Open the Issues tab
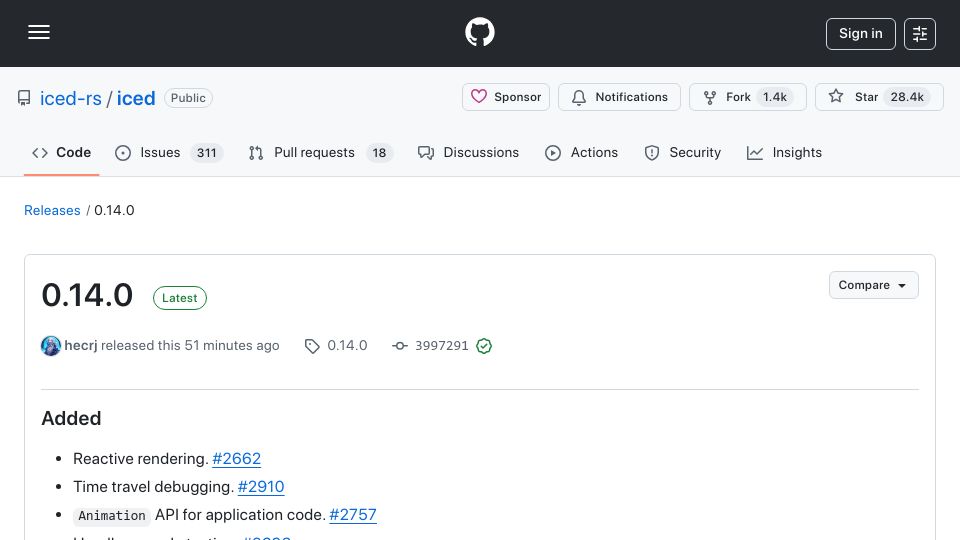960x540 pixels. coord(168,152)
